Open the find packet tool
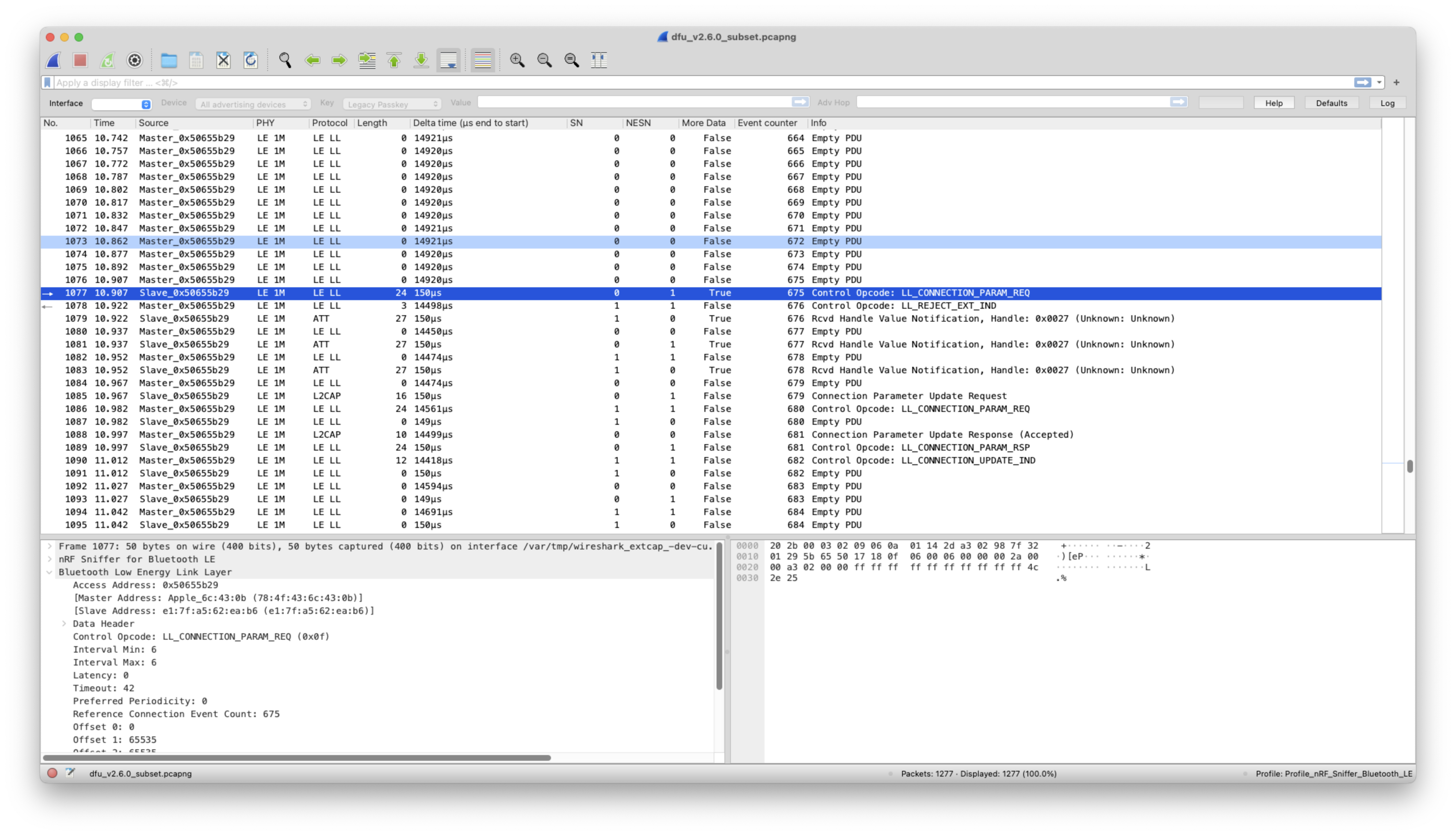Screen dimensions: 1456x836 click(x=285, y=60)
